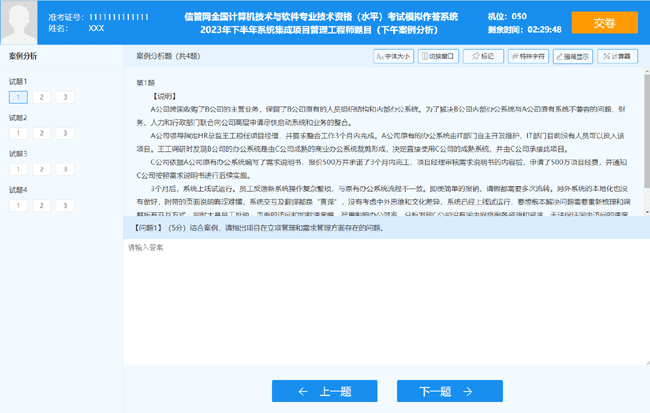The width and height of the screenshot is (650, 413).
Task: Jump to sub-question 3 of 试题4
Action: (x=66, y=205)
